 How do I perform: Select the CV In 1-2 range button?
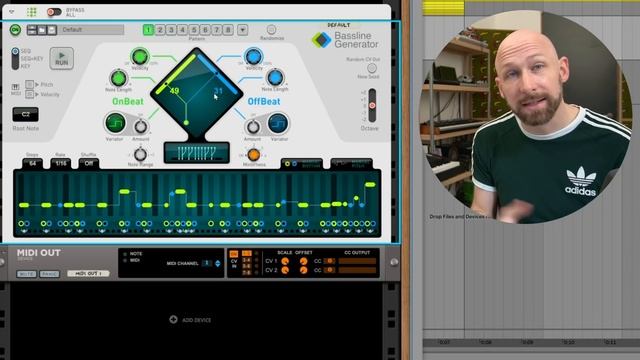point(247,253)
